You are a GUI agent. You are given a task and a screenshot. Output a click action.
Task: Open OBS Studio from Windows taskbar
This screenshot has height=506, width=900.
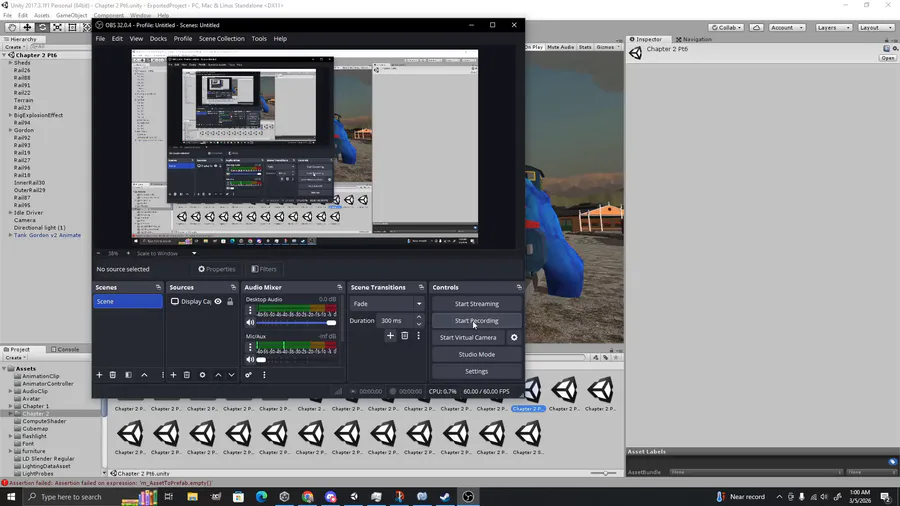tap(468, 497)
